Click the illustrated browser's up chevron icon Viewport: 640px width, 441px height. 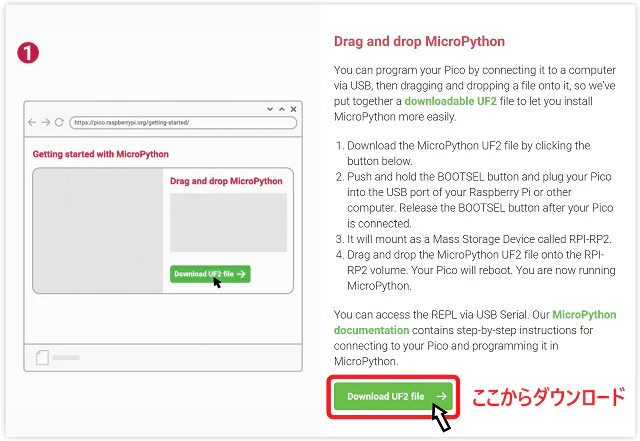282,109
